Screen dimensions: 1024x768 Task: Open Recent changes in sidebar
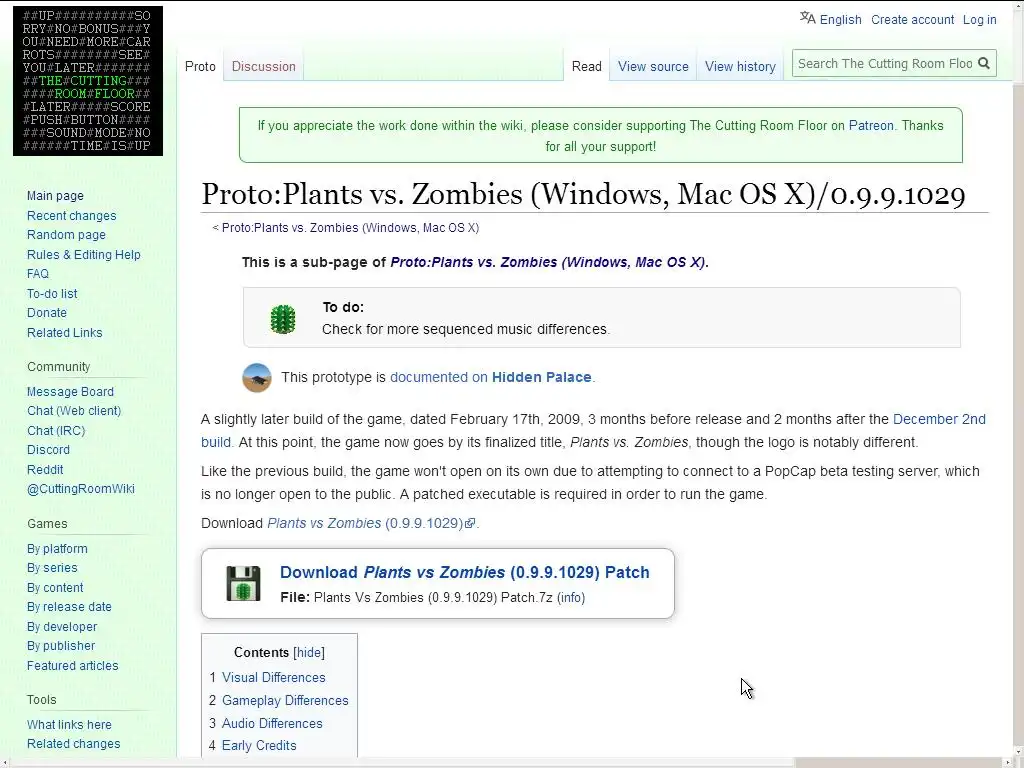tap(72, 216)
